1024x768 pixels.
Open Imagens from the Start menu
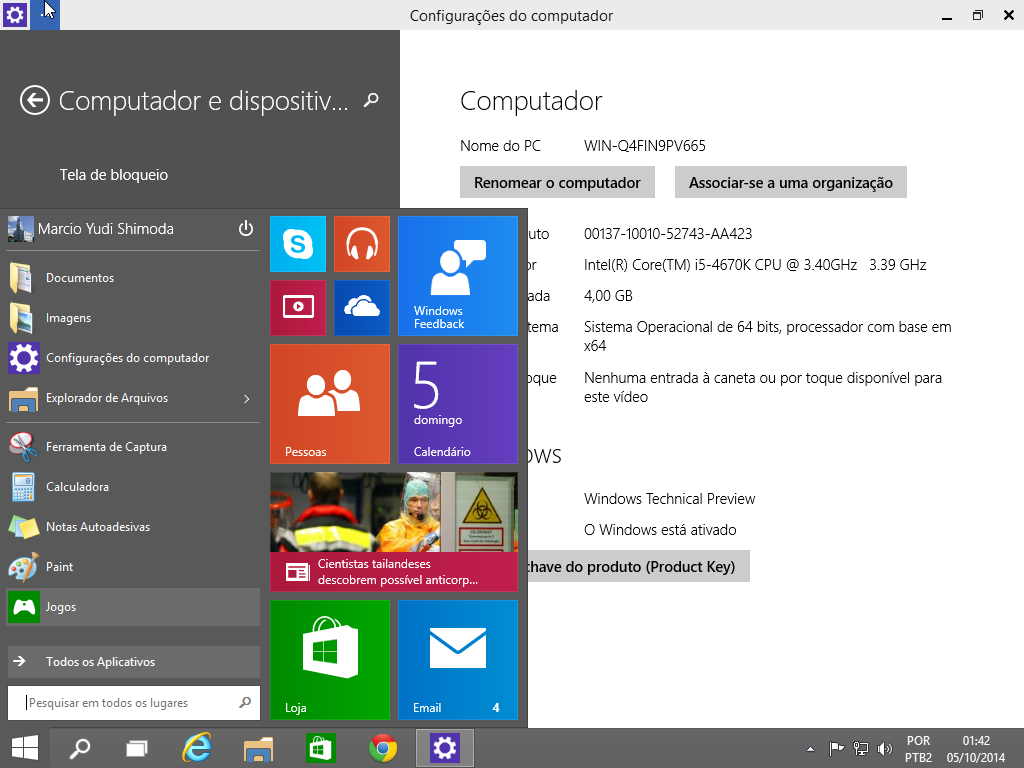click(x=133, y=318)
